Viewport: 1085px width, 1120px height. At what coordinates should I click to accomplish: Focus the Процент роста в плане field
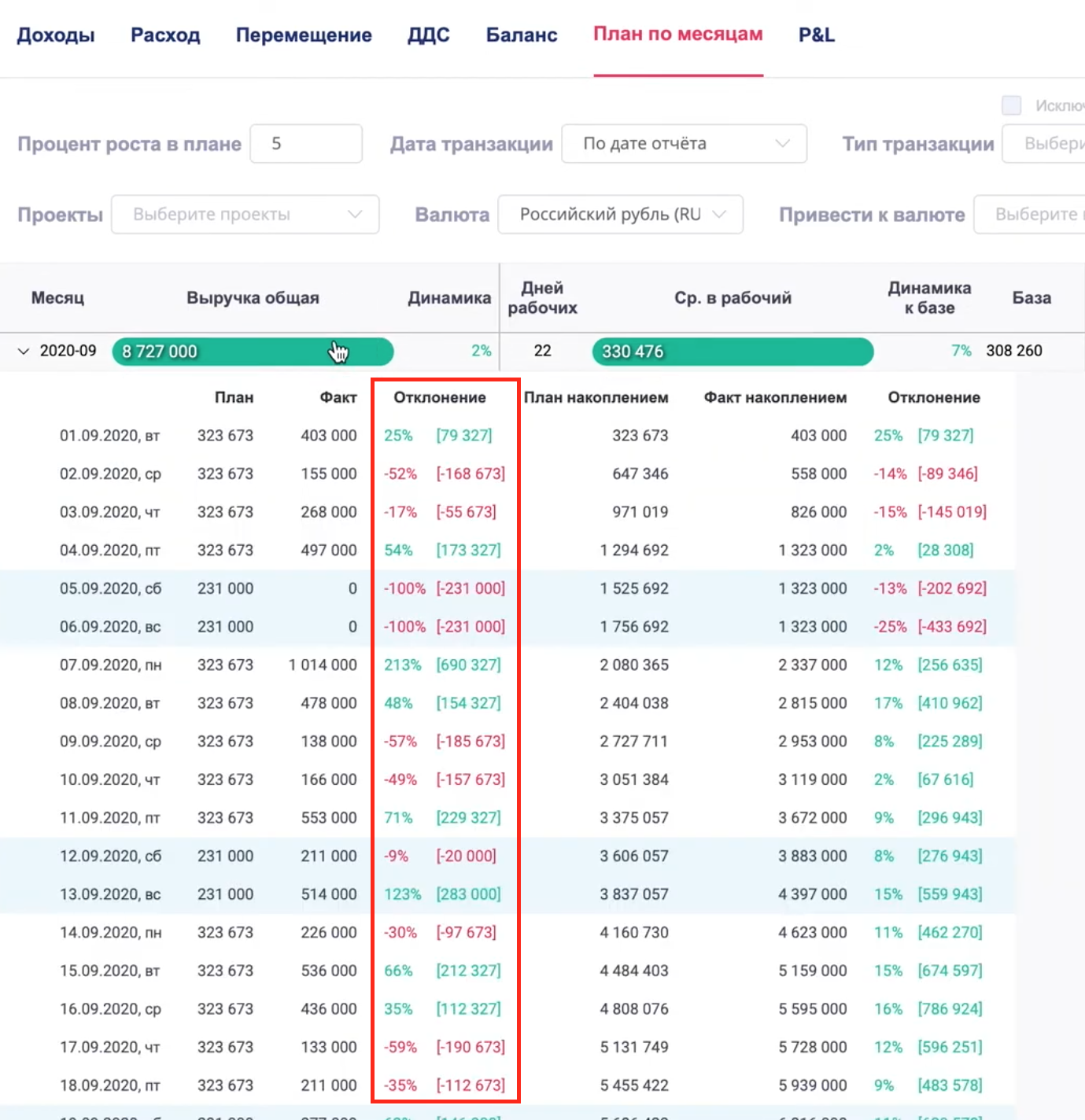[306, 143]
